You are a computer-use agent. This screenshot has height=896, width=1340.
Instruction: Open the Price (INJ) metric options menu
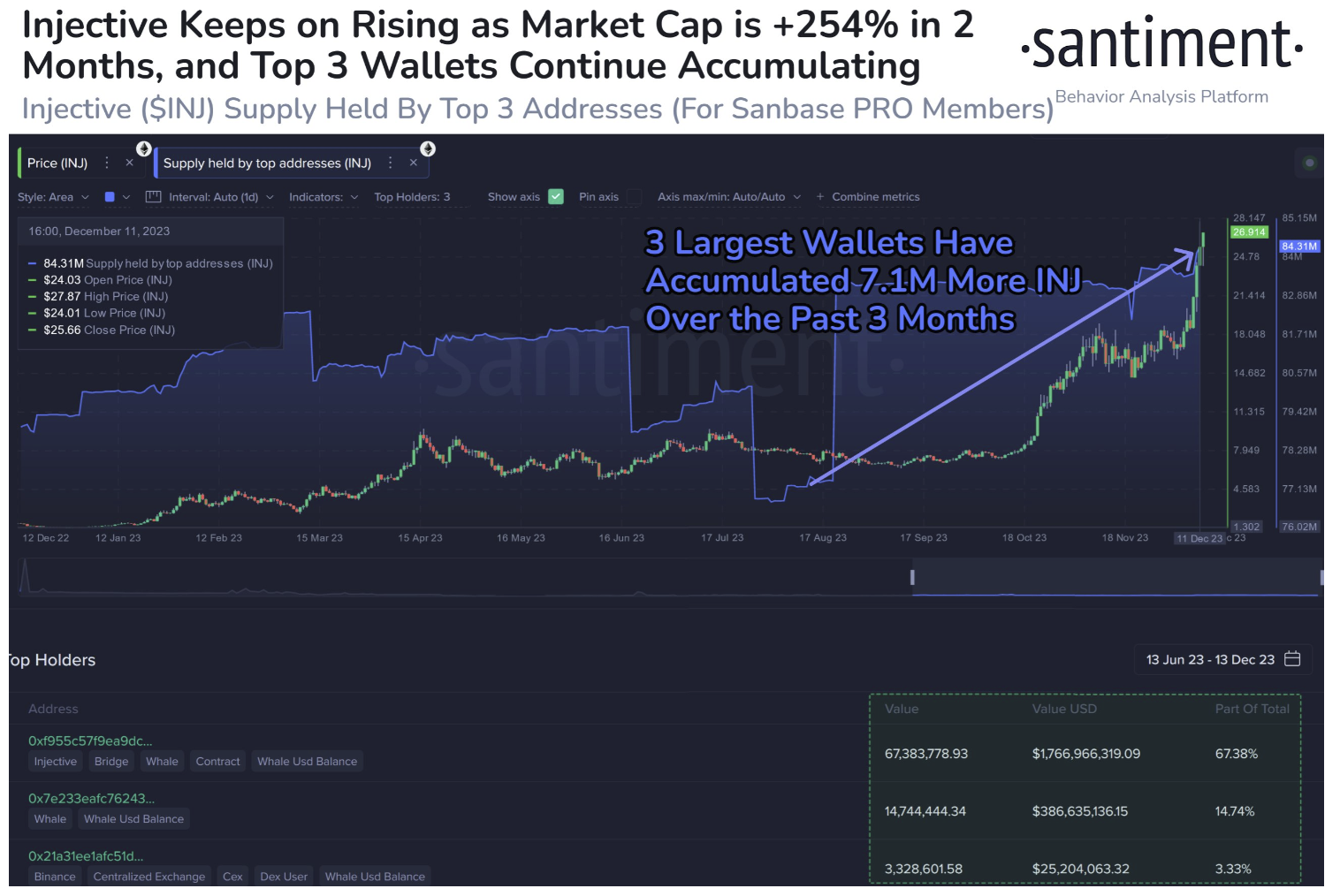pyautogui.click(x=107, y=163)
